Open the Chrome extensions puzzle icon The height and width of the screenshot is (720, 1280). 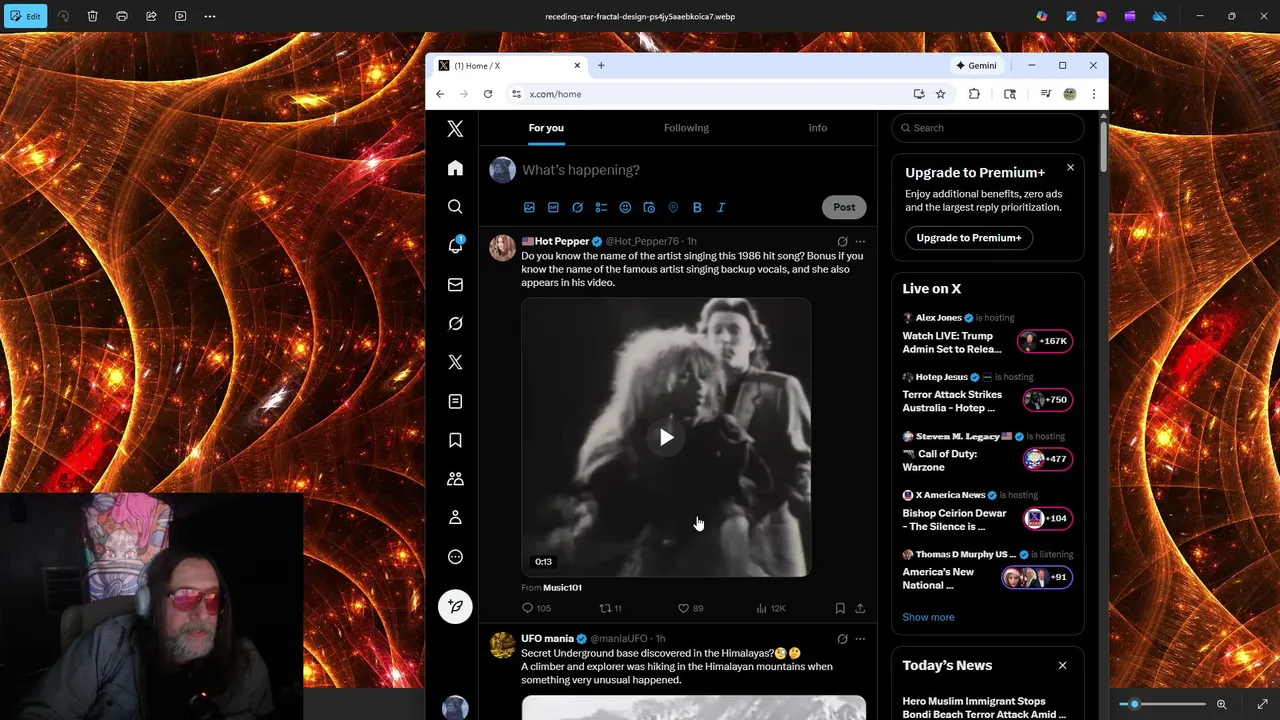point(974,94)
